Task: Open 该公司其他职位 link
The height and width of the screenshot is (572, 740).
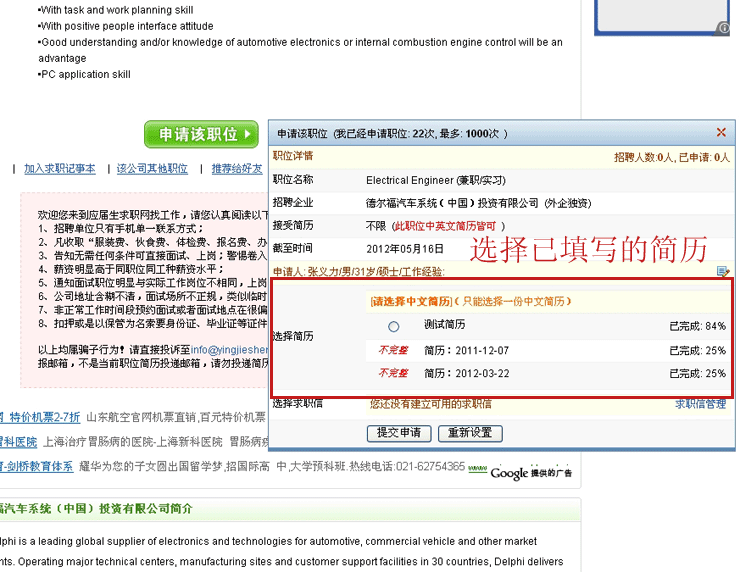Action: click(x=152, y=168)
